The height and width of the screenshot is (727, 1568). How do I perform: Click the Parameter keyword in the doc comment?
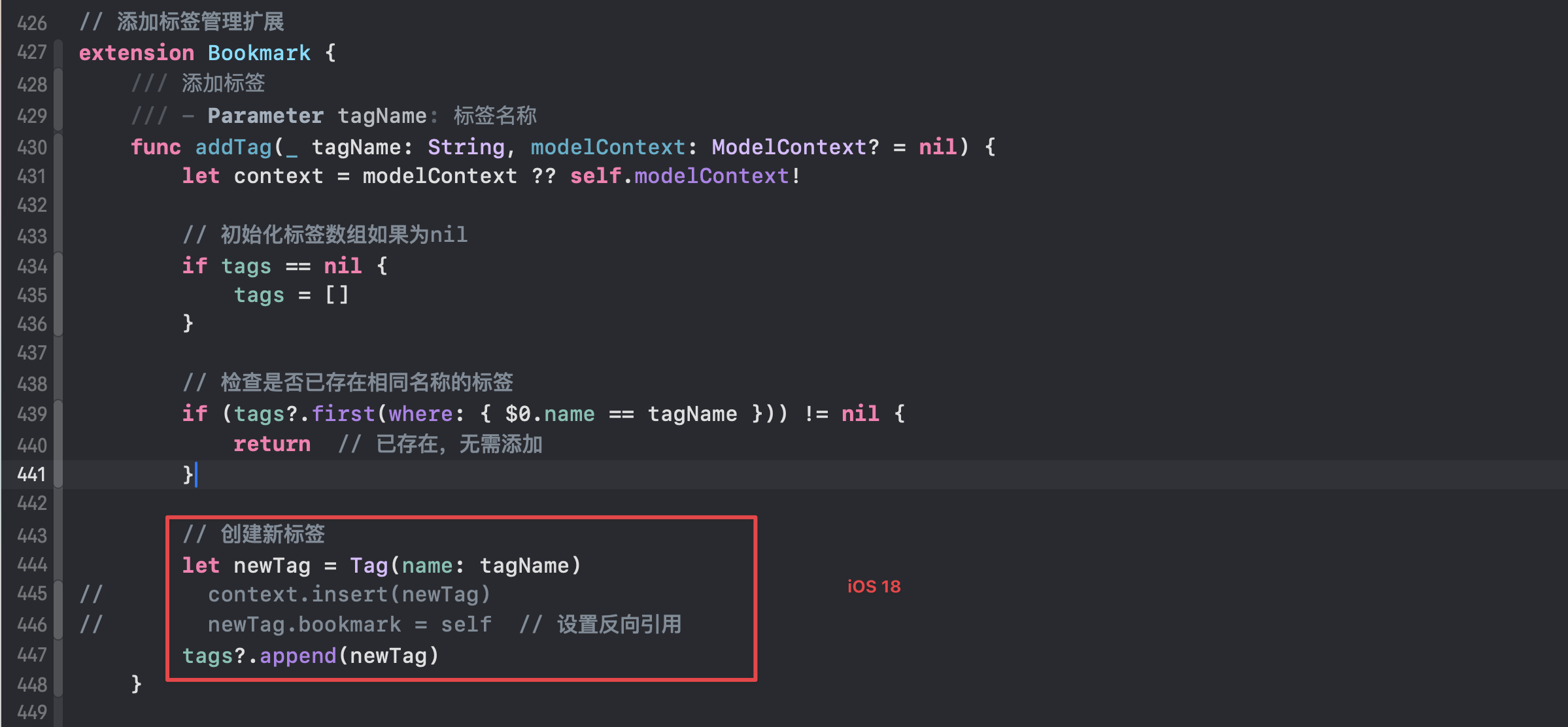pos(265,116)
